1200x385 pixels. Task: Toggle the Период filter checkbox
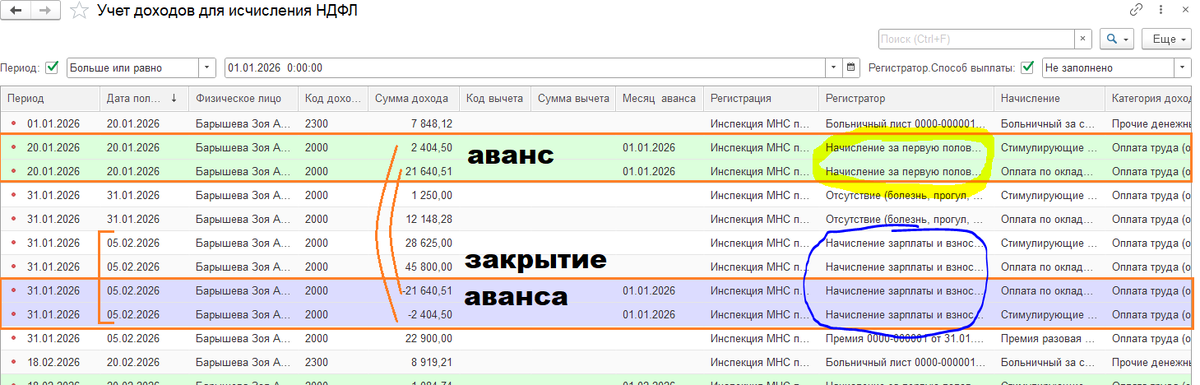click(52, 68)
